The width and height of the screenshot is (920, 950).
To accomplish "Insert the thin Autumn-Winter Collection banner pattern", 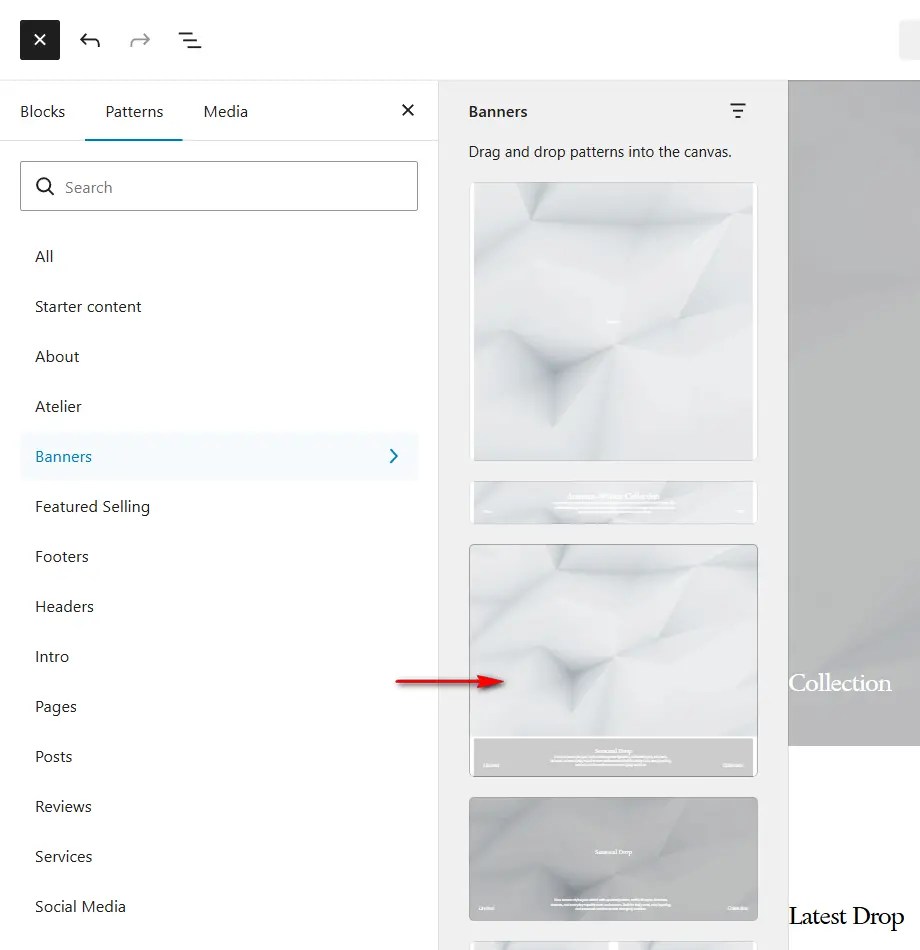I will click(x=613, y=502).
